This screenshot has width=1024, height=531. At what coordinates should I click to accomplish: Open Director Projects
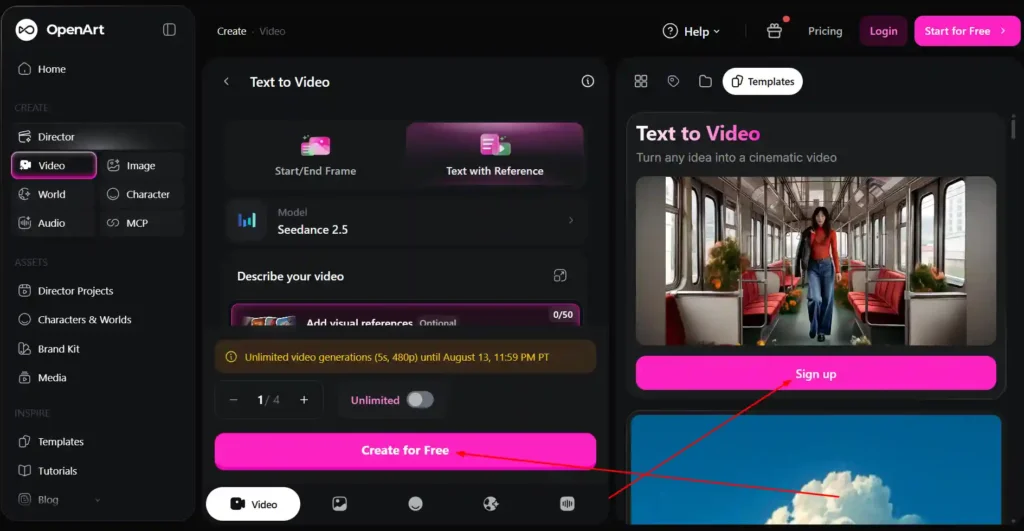click(x=66, y=291)
